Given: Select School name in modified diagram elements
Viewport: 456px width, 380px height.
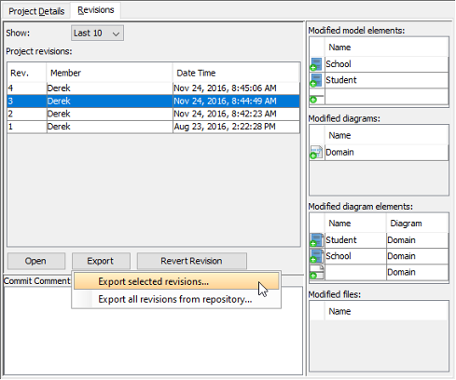Looking at the screenshot, I should 355,256.
